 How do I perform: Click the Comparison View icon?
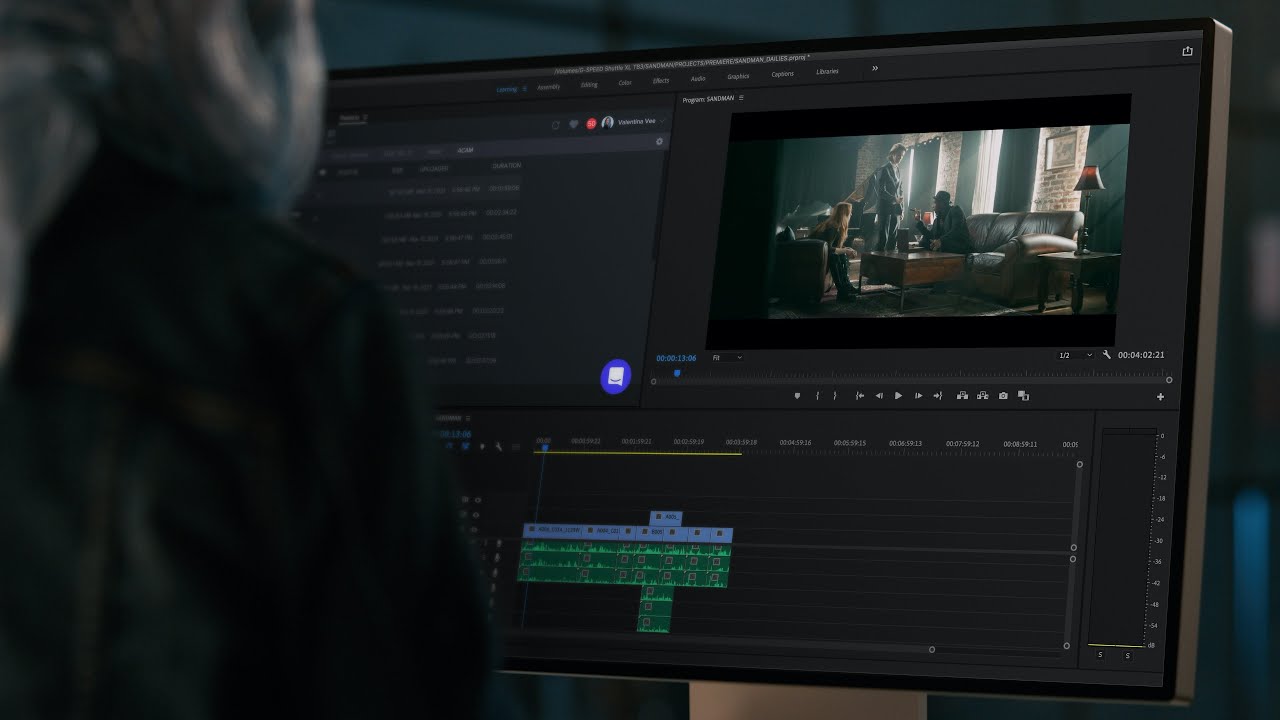point(1023,396)
